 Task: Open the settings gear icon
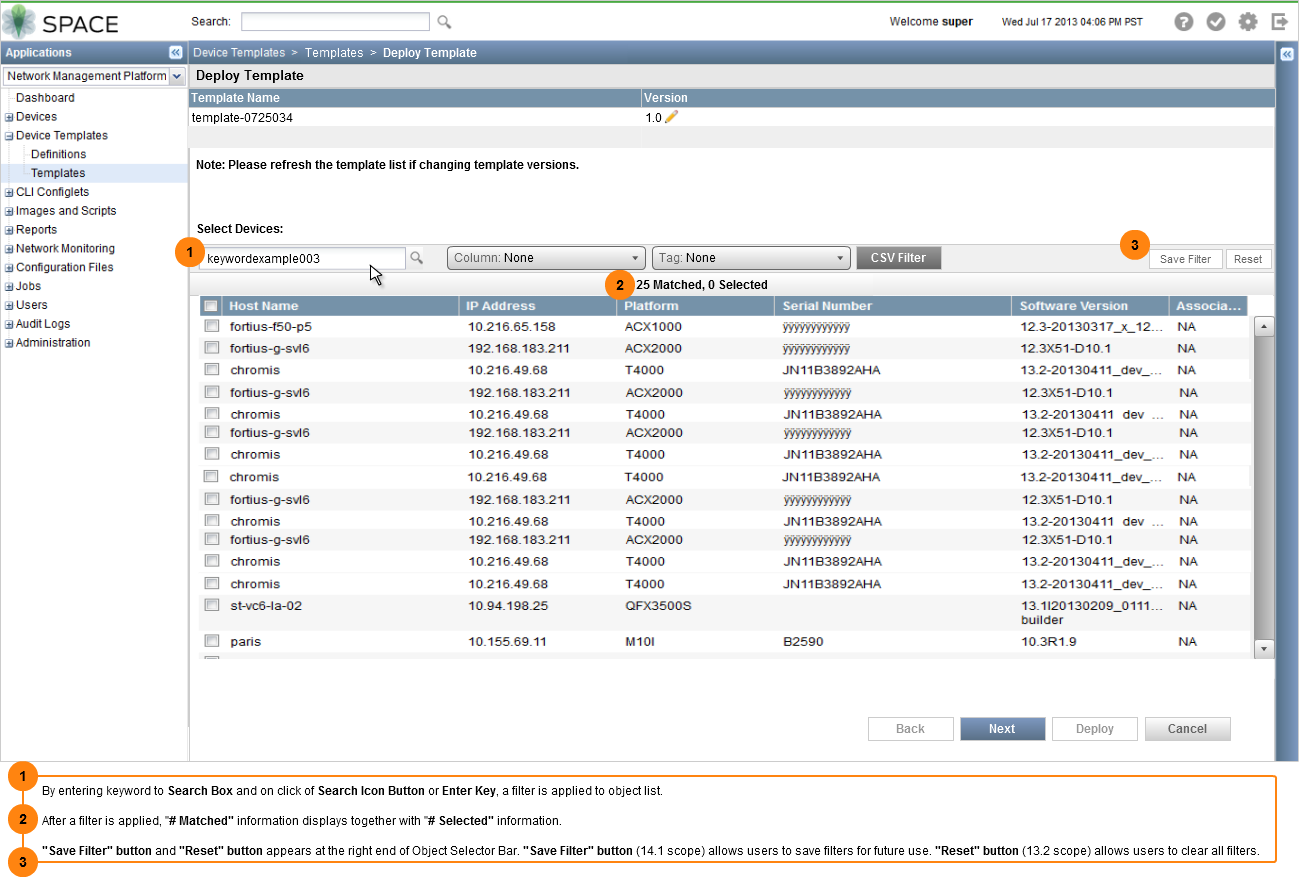coord(1248,22)
